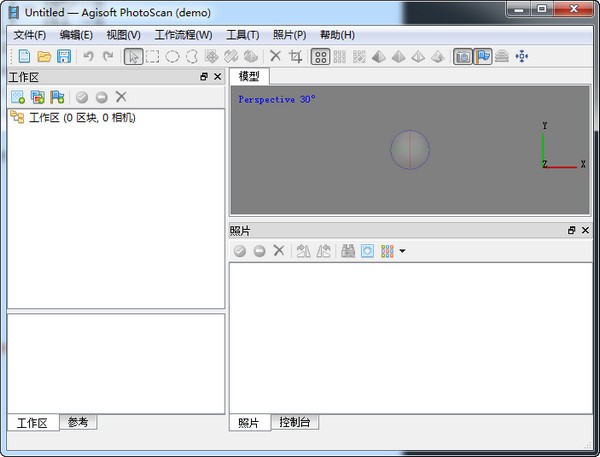Click Add Photos icon in workspace toolbar
600x457 pixels.
point(38,97)
